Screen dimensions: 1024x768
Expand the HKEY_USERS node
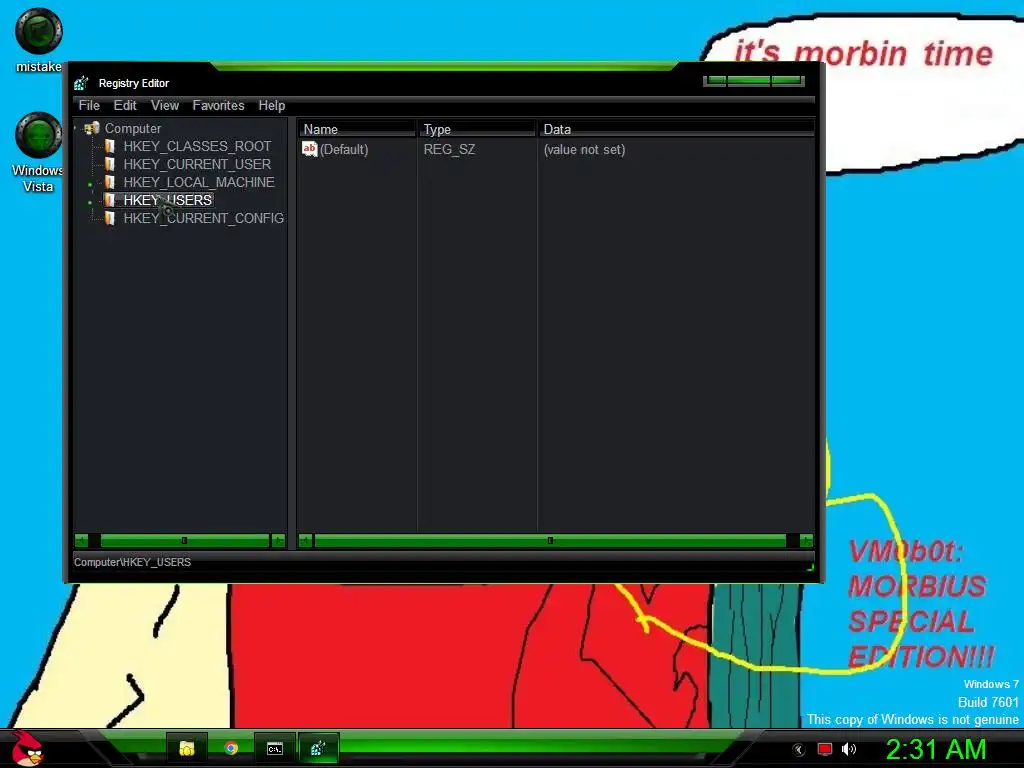pyautogui.click(x=90, y=202)
